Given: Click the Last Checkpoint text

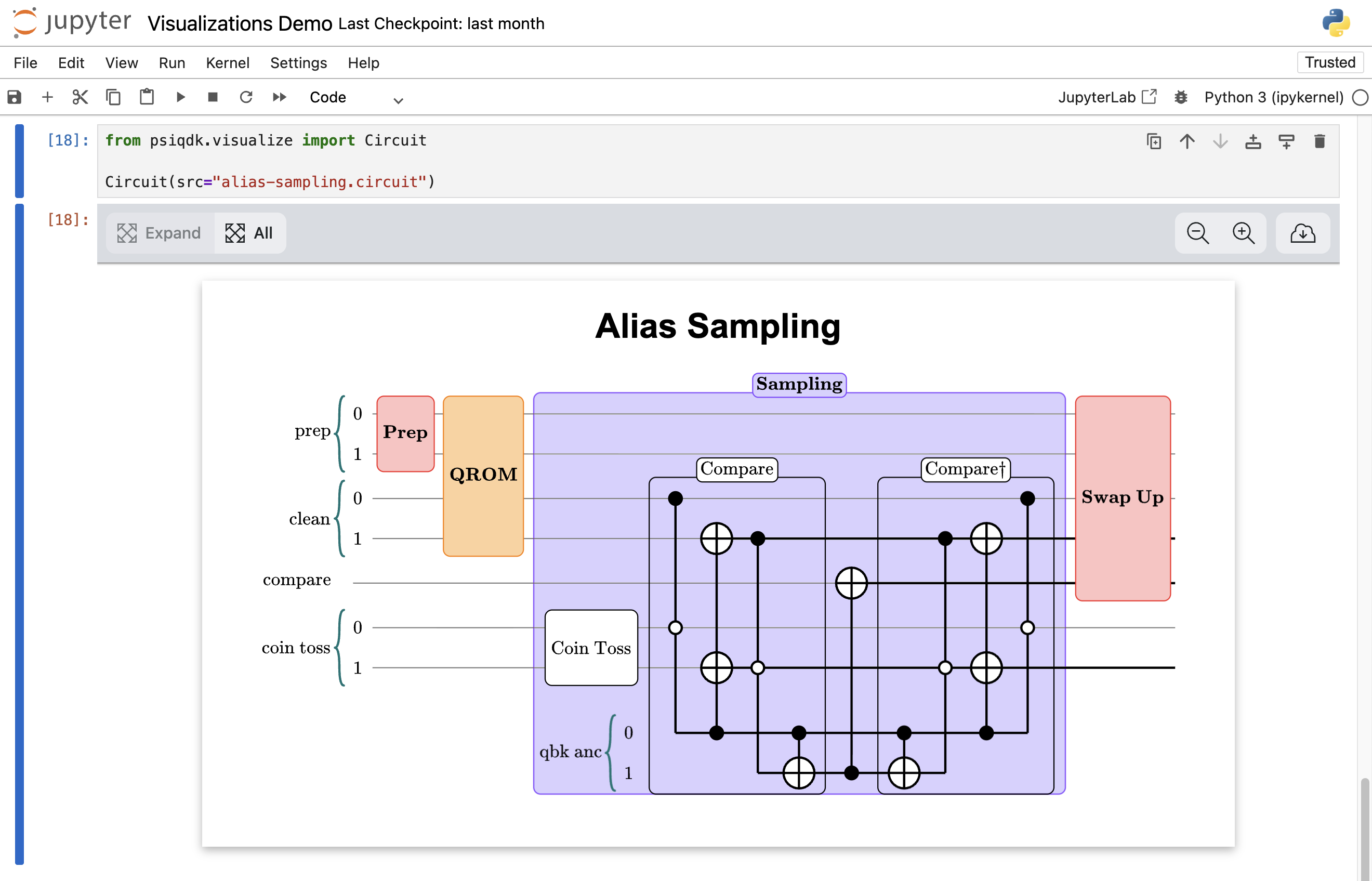Looking at the screenshot, I should click(x=441, y=23).
